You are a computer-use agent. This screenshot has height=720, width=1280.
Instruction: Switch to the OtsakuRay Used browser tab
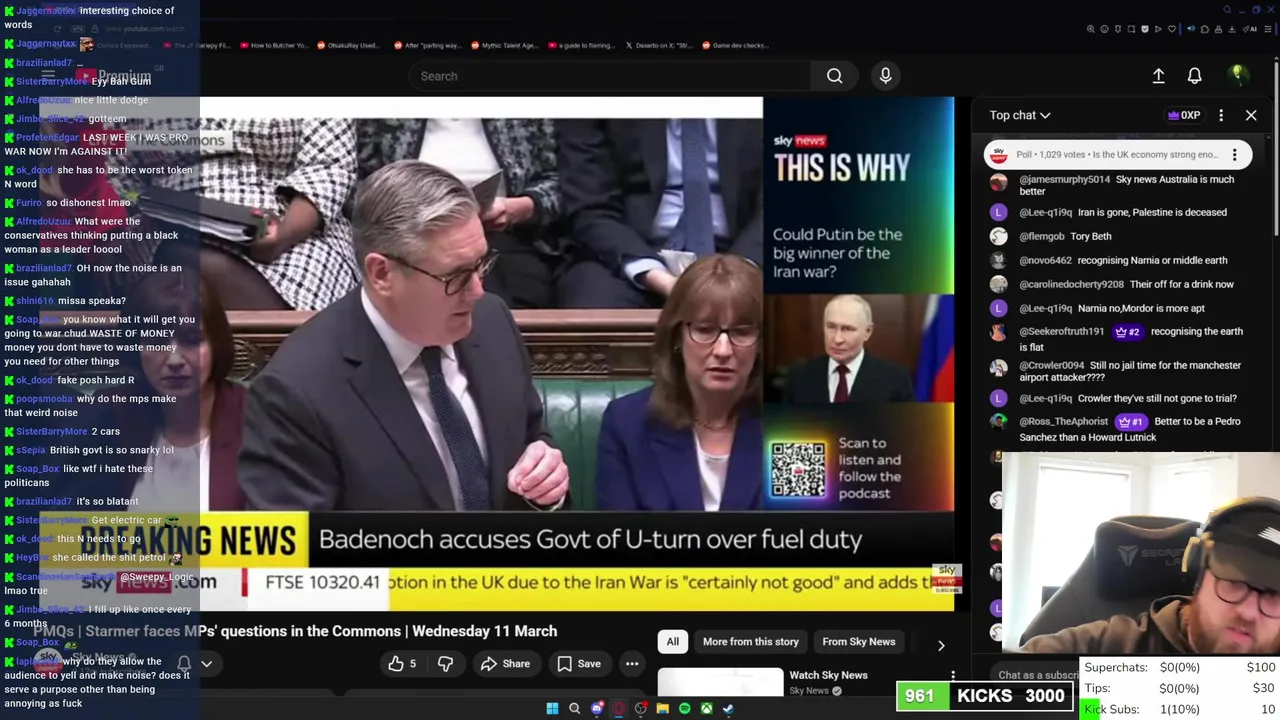click(348, 45)
